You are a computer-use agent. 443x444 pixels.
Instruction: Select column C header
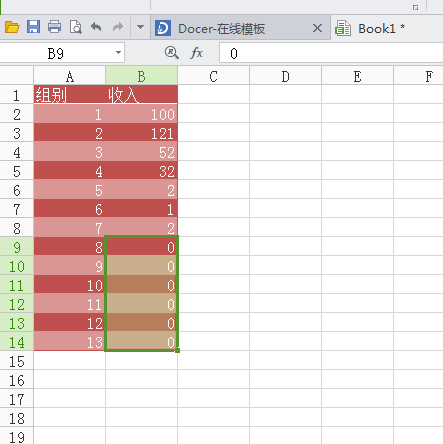(x=214, y=76)
